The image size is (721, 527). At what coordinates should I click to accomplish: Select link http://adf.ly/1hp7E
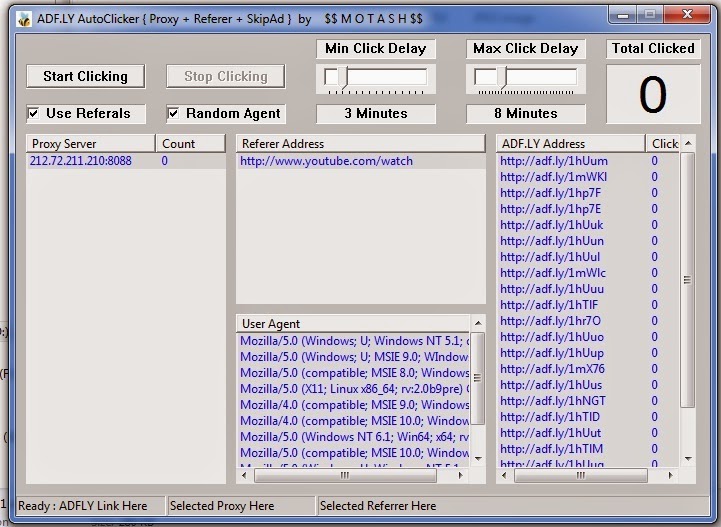[x=550, y=209]
